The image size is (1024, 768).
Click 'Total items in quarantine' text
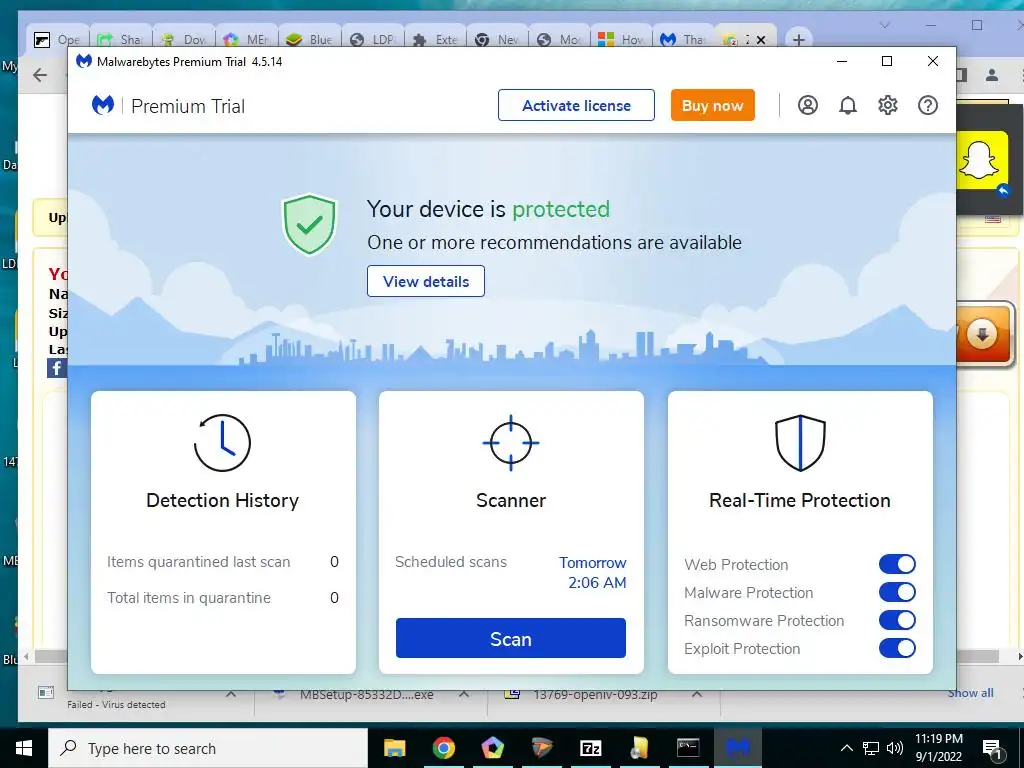tap(189, 598)
